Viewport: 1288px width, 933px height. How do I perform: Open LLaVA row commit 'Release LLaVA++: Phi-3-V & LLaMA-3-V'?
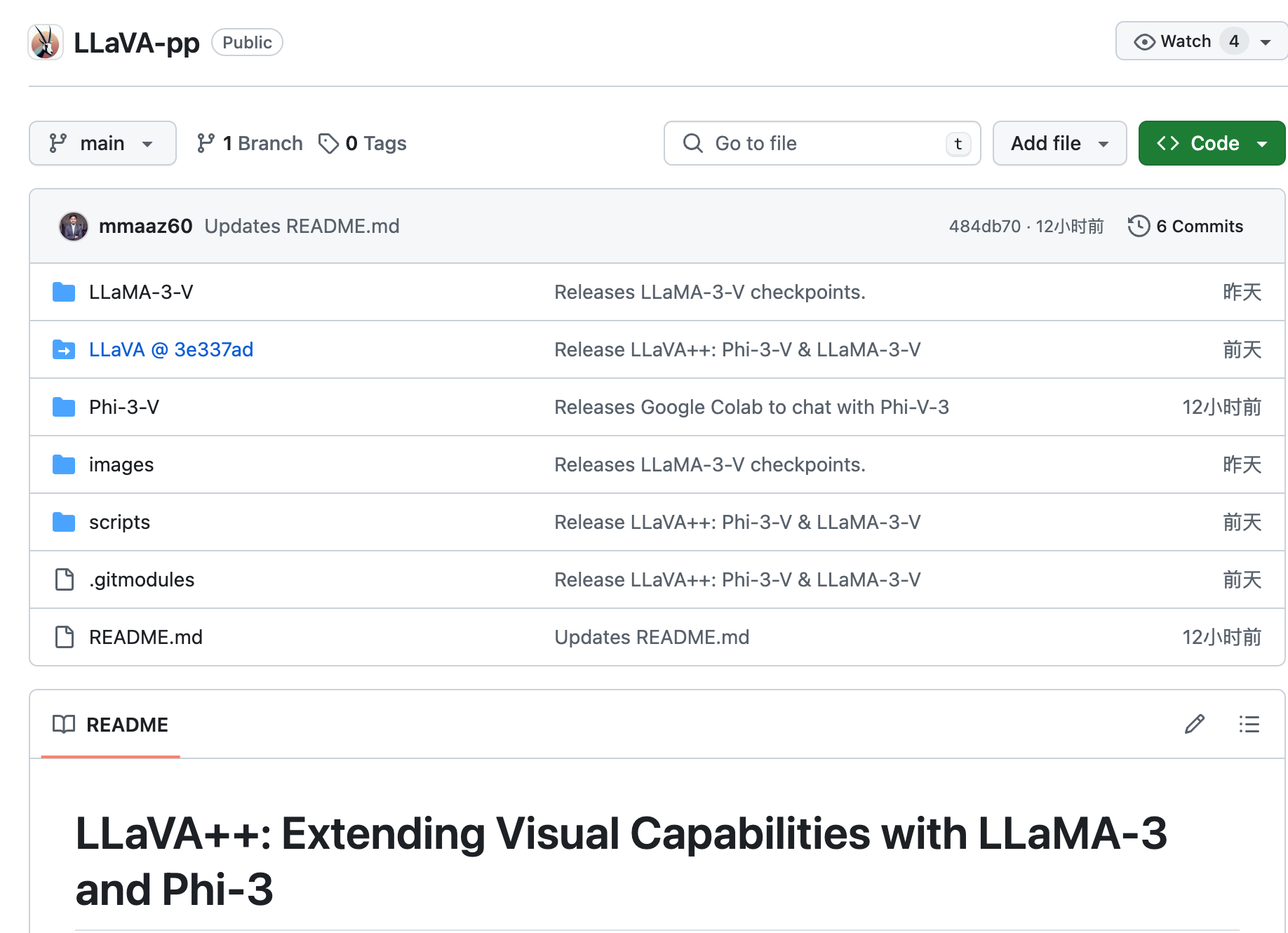(737, 349)
